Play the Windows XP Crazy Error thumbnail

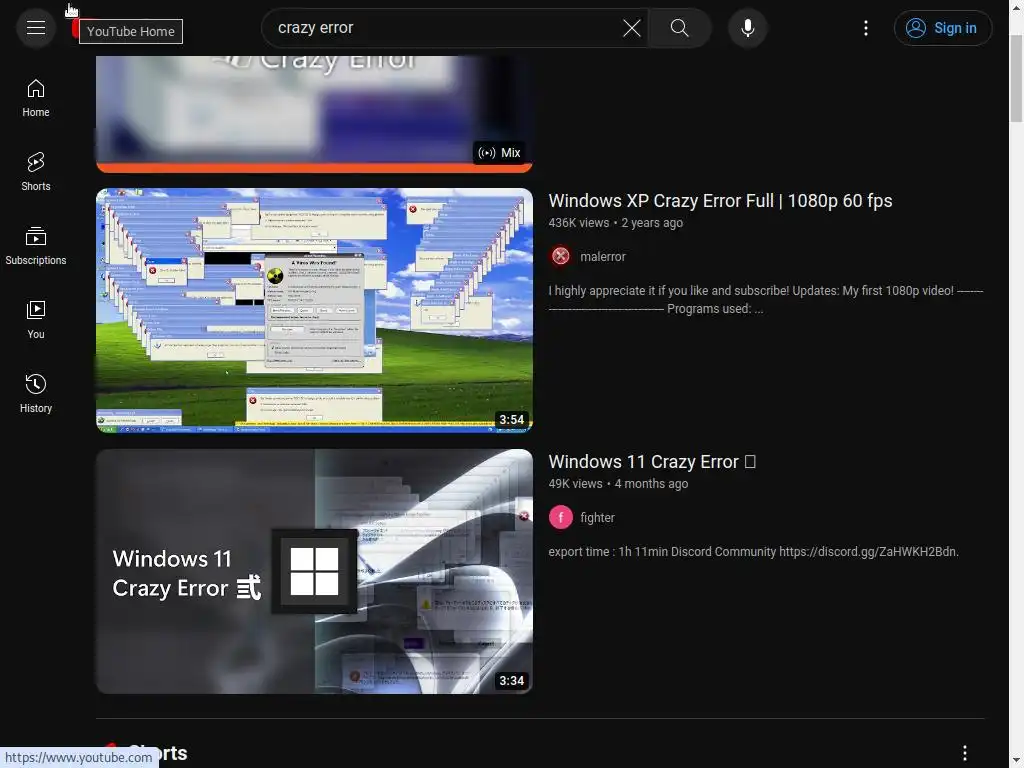click(x=314, y=310)
